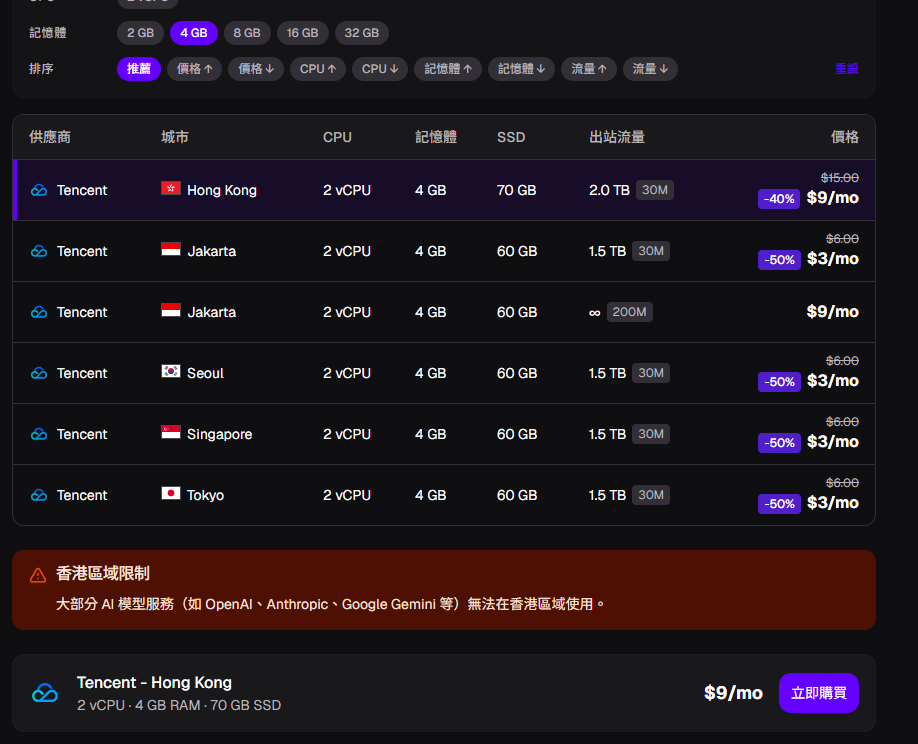918x744 pixels.
Task: Click the 城市 column header
Action: tap(175, 137)
